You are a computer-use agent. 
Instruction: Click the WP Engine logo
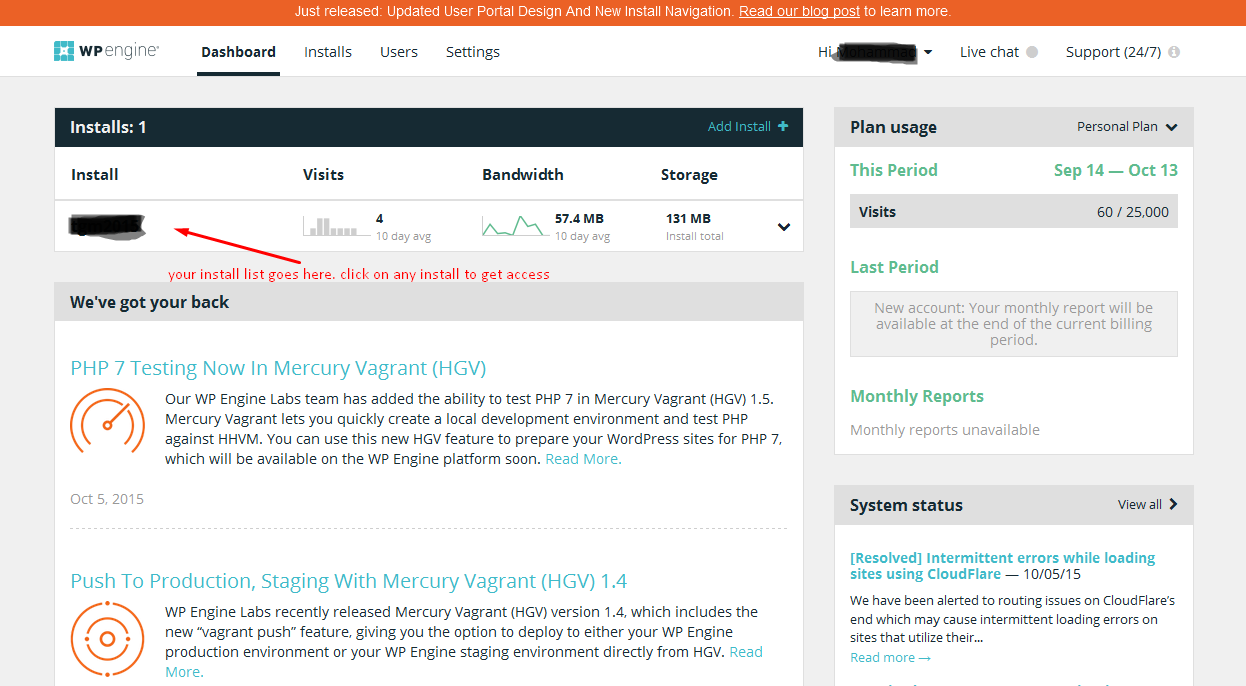[107, 51]
